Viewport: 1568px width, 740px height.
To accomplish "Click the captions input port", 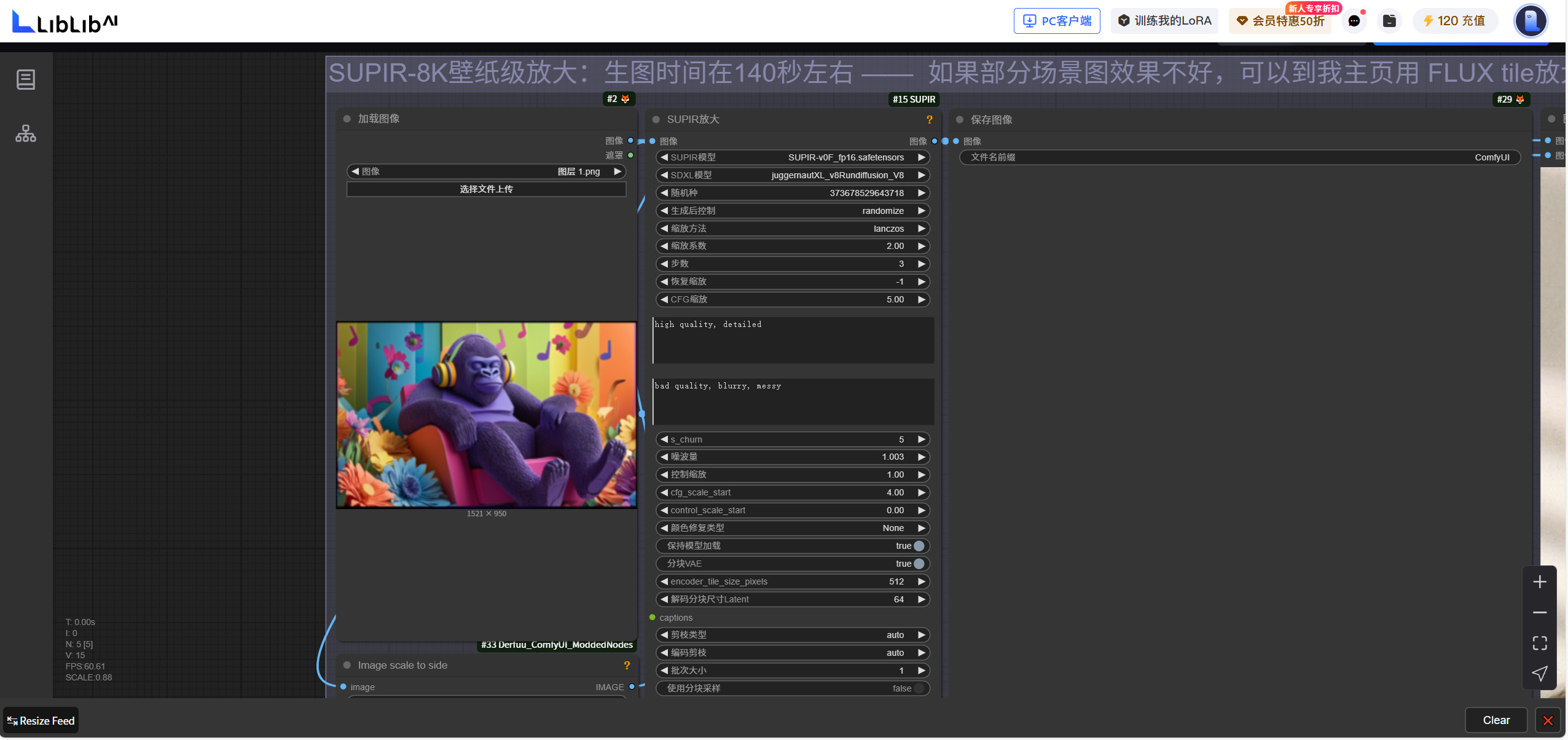I will [x=653, y=617].
